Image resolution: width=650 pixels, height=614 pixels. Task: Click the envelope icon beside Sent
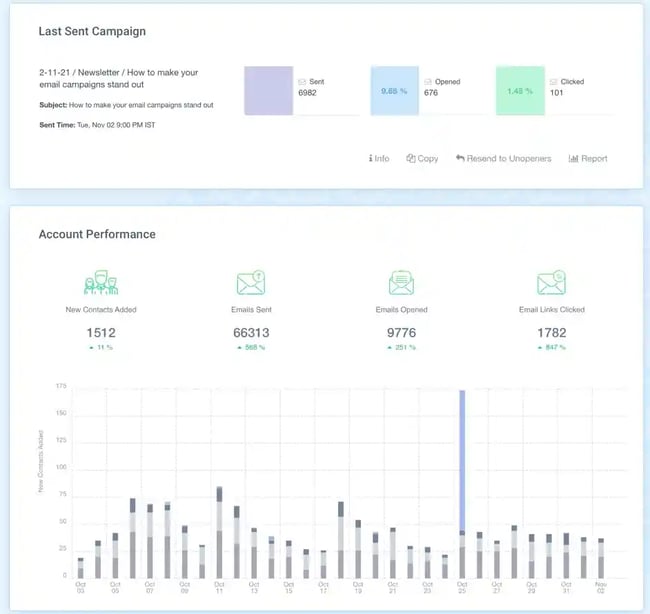point(302,82)
